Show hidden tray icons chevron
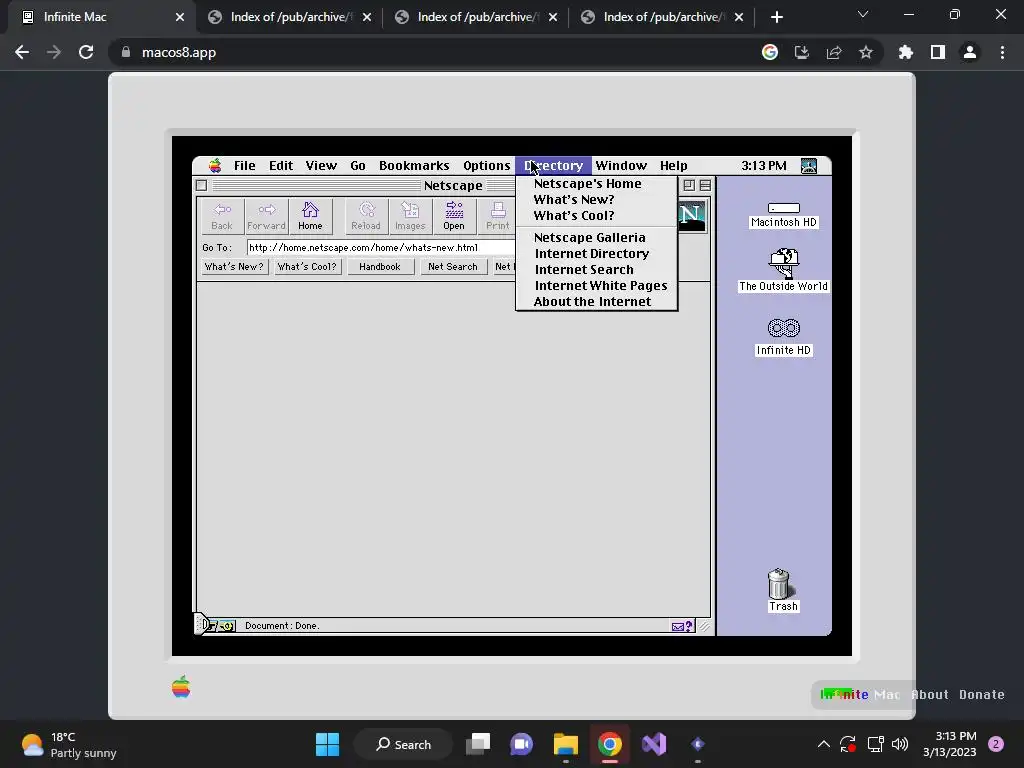Image resolution: width=1024 pixels, height=768 pixels. point(824,744)
